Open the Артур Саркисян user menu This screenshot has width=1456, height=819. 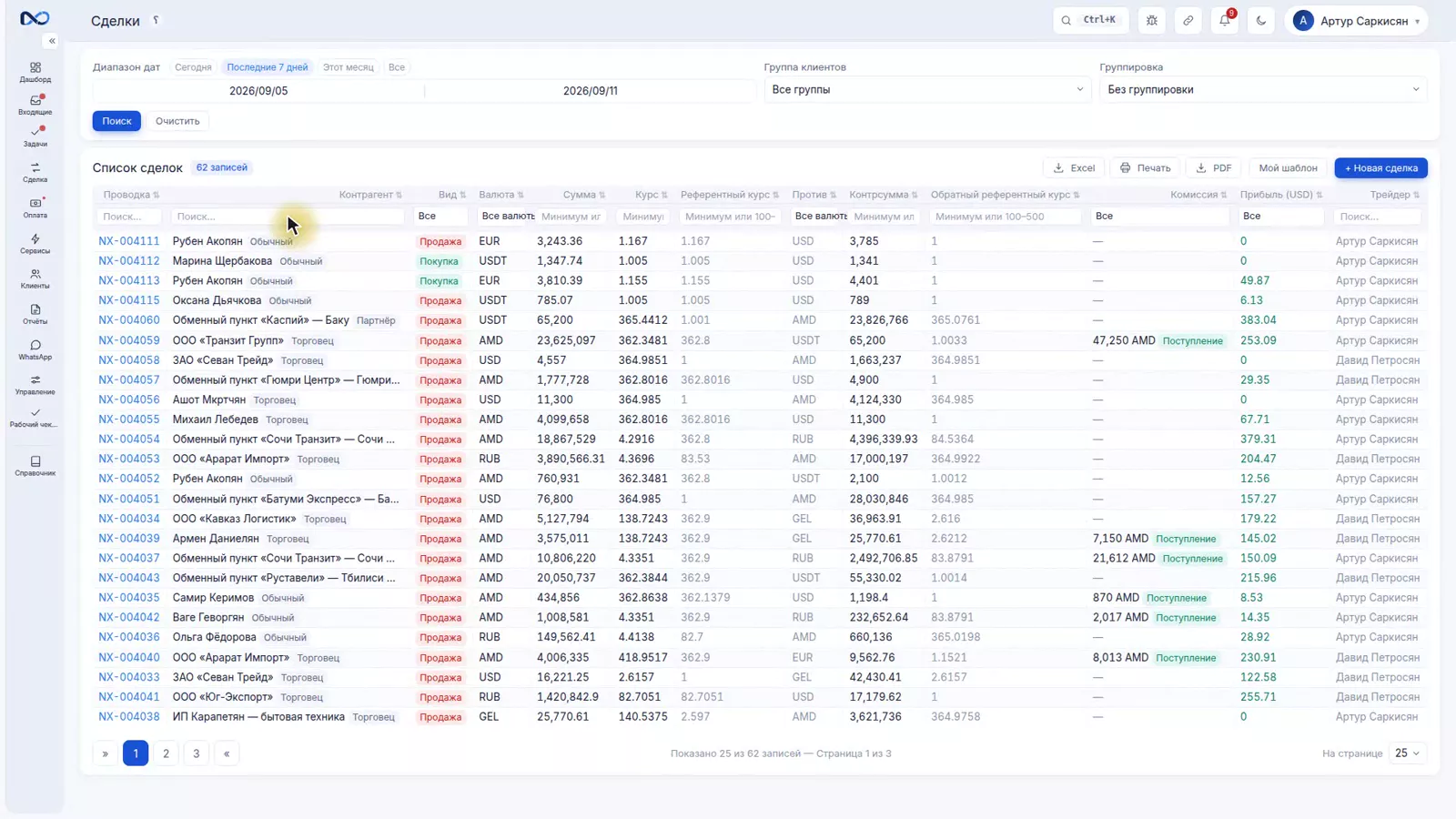1356,20
